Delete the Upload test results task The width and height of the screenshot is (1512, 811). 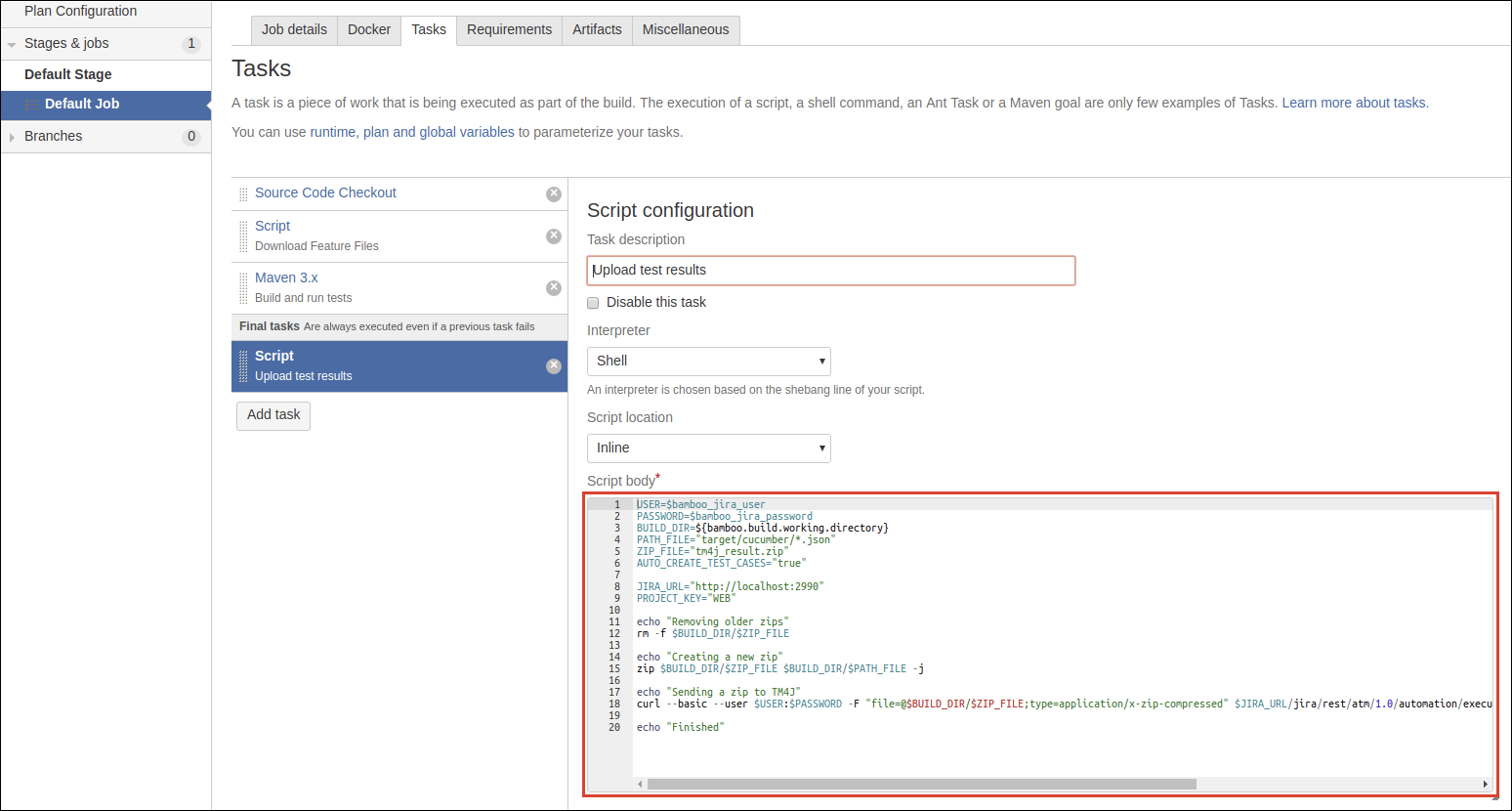click(x=554, y=366)
